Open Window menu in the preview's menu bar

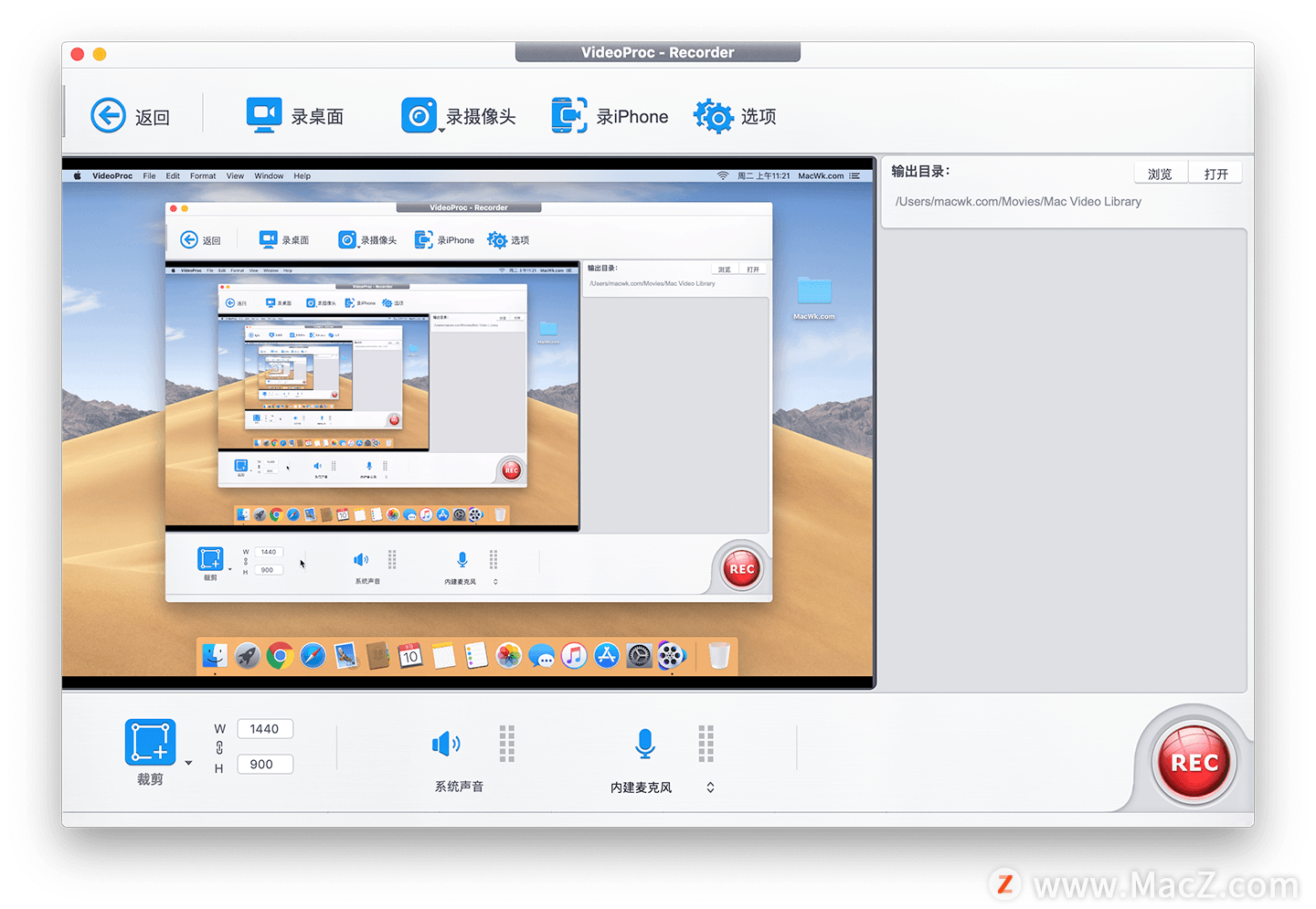point(269,175)
